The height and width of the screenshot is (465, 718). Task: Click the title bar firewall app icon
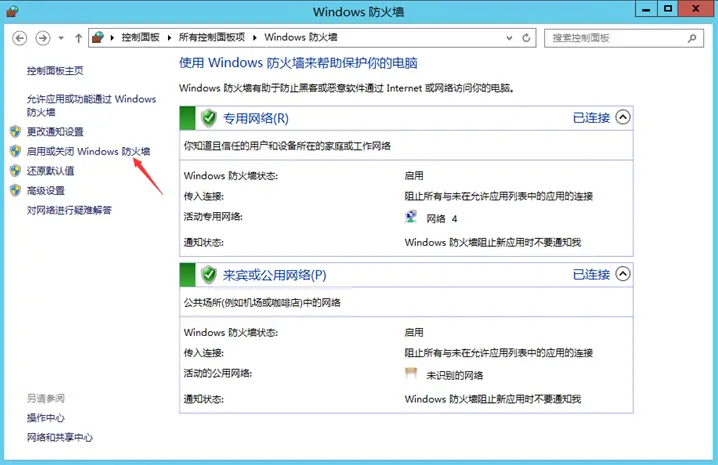(x=12, y=11)
